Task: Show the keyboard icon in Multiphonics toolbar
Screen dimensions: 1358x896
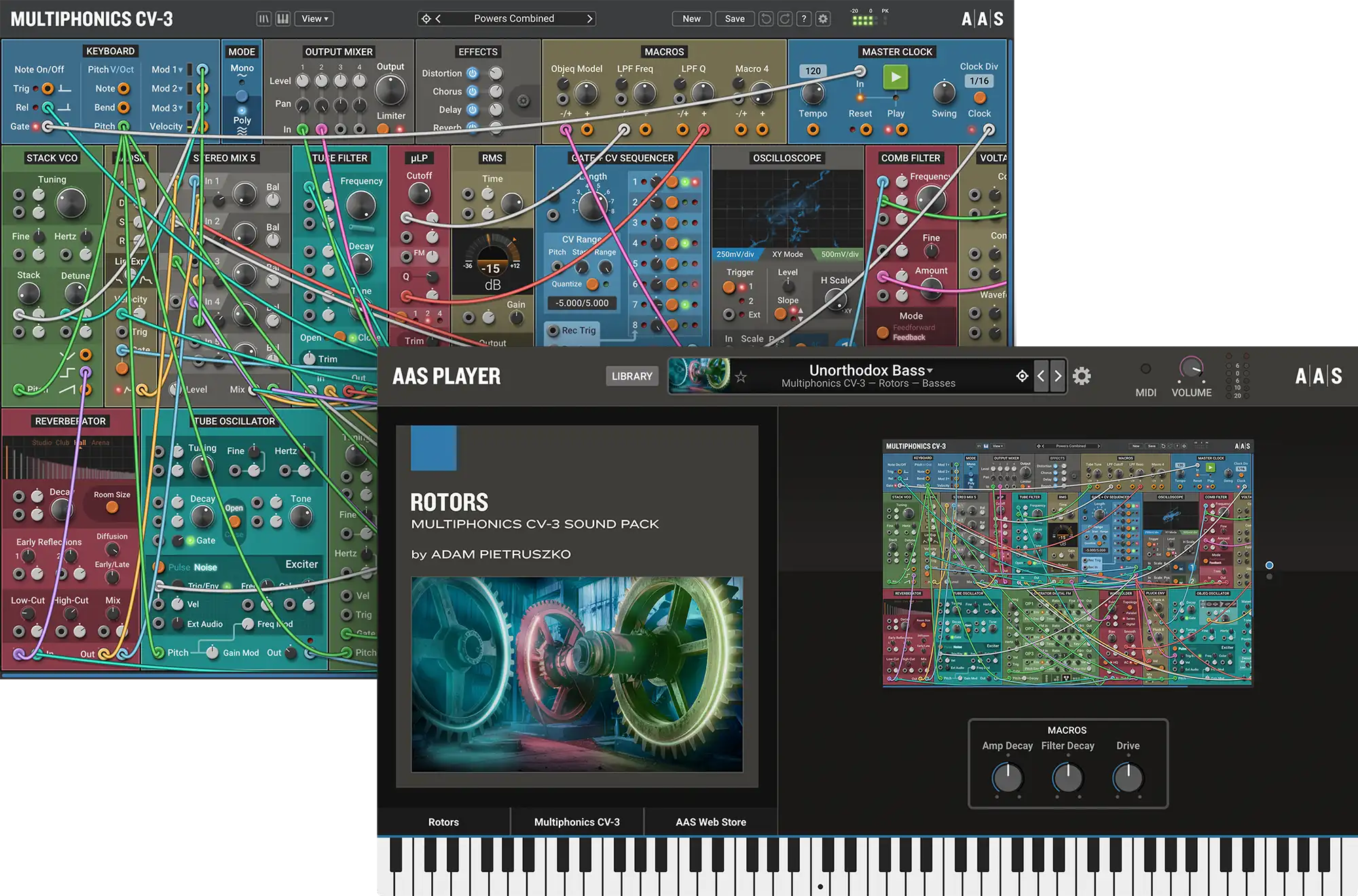Action: 282,19
